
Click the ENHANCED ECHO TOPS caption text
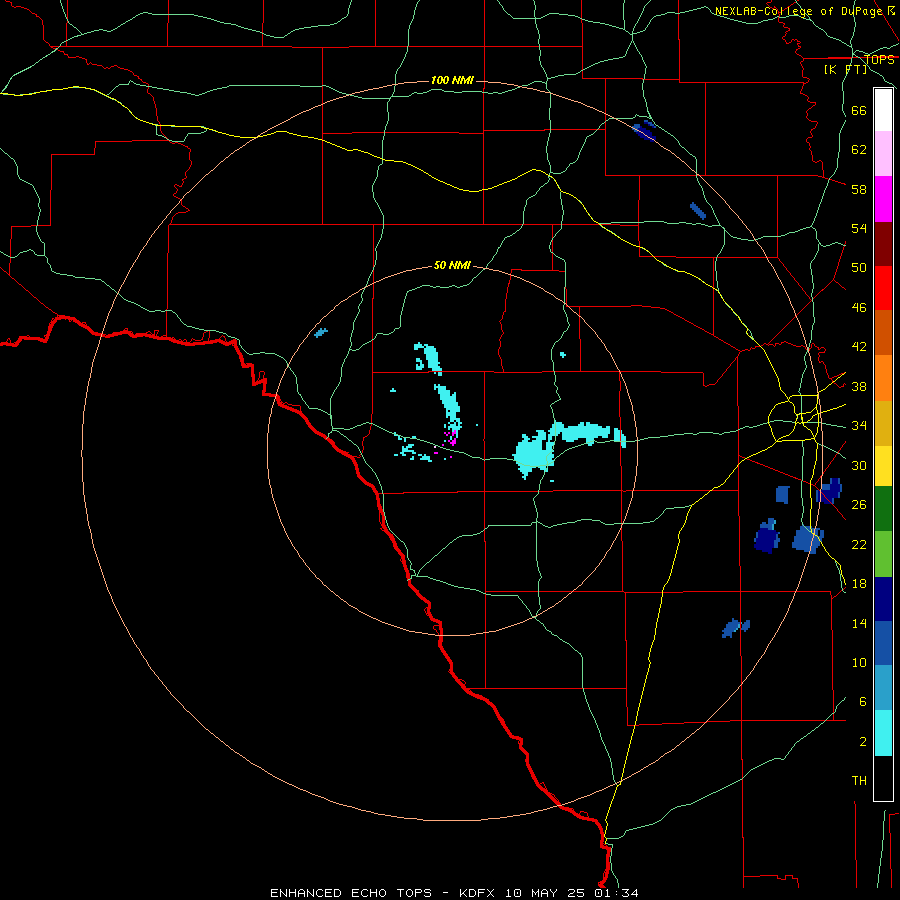pyautogui.click(x=351, y=893)
